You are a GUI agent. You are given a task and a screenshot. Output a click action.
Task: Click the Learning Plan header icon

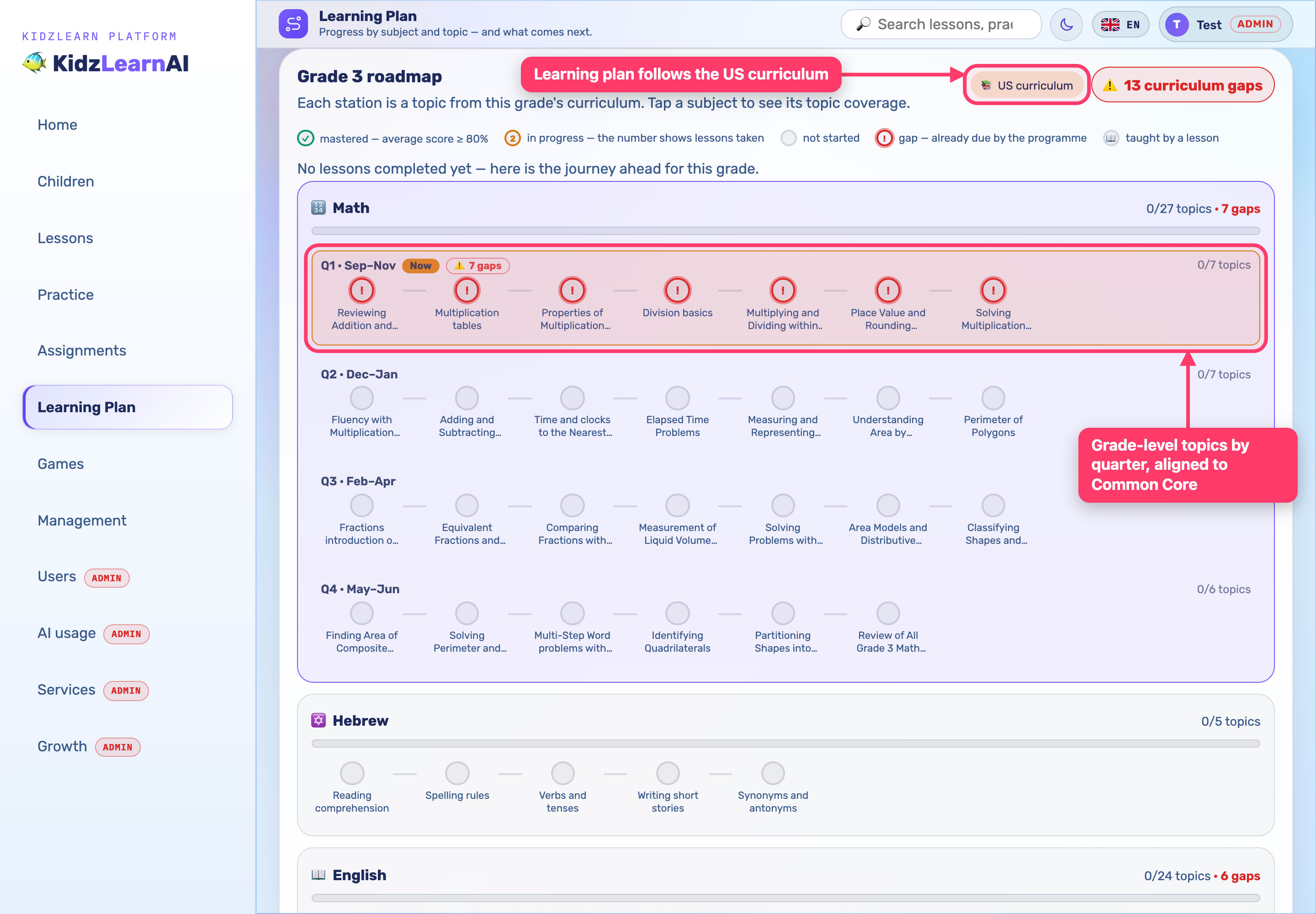293,24
